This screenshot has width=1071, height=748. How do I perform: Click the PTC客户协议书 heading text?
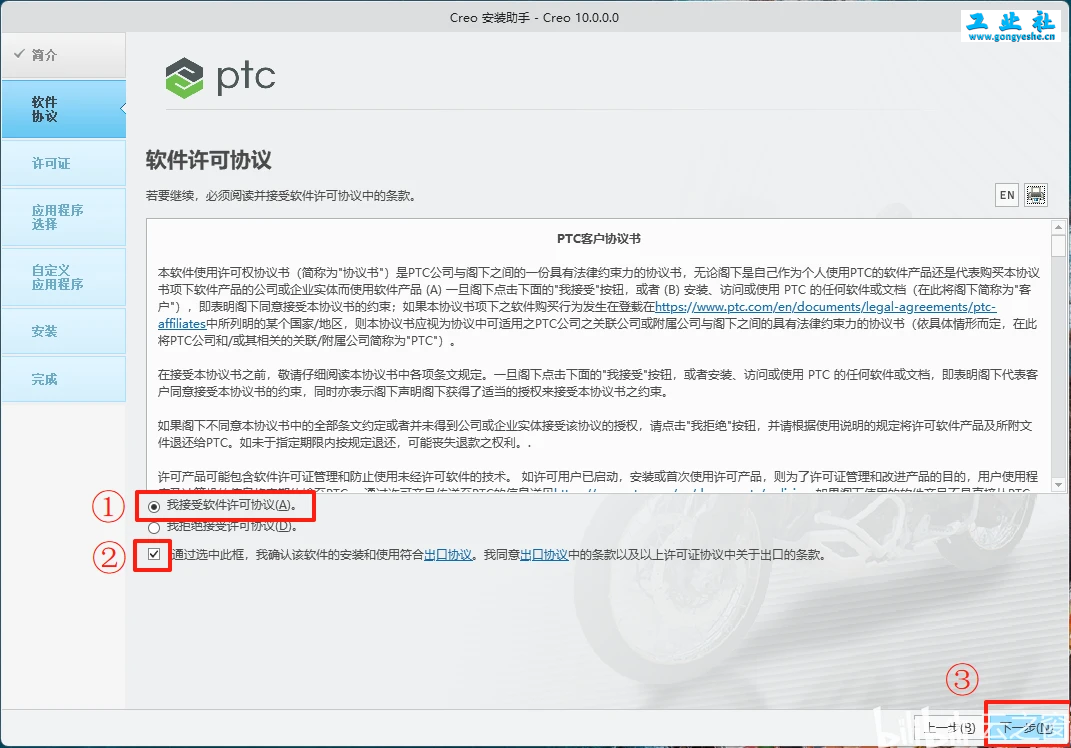[598, 239]
